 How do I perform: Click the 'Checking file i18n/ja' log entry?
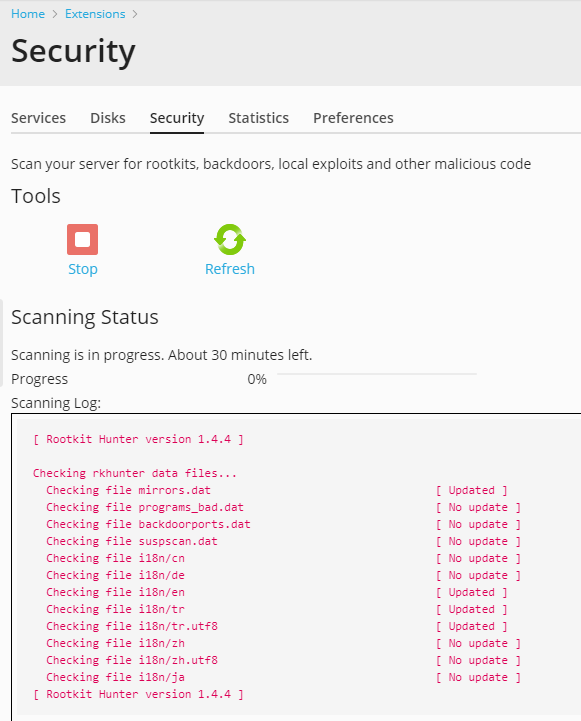point(115,677)
